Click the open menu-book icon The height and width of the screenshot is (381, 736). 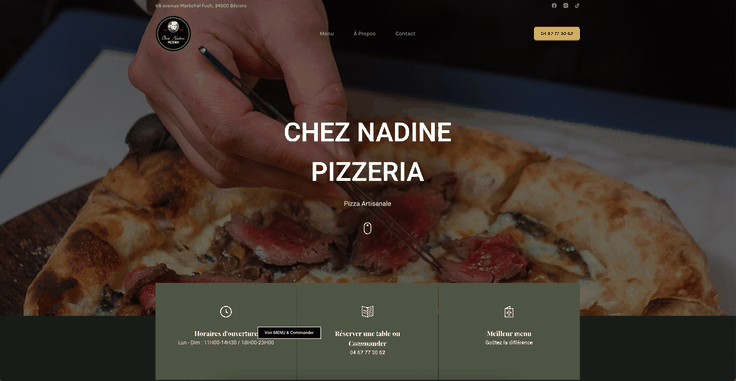(368, 312)
